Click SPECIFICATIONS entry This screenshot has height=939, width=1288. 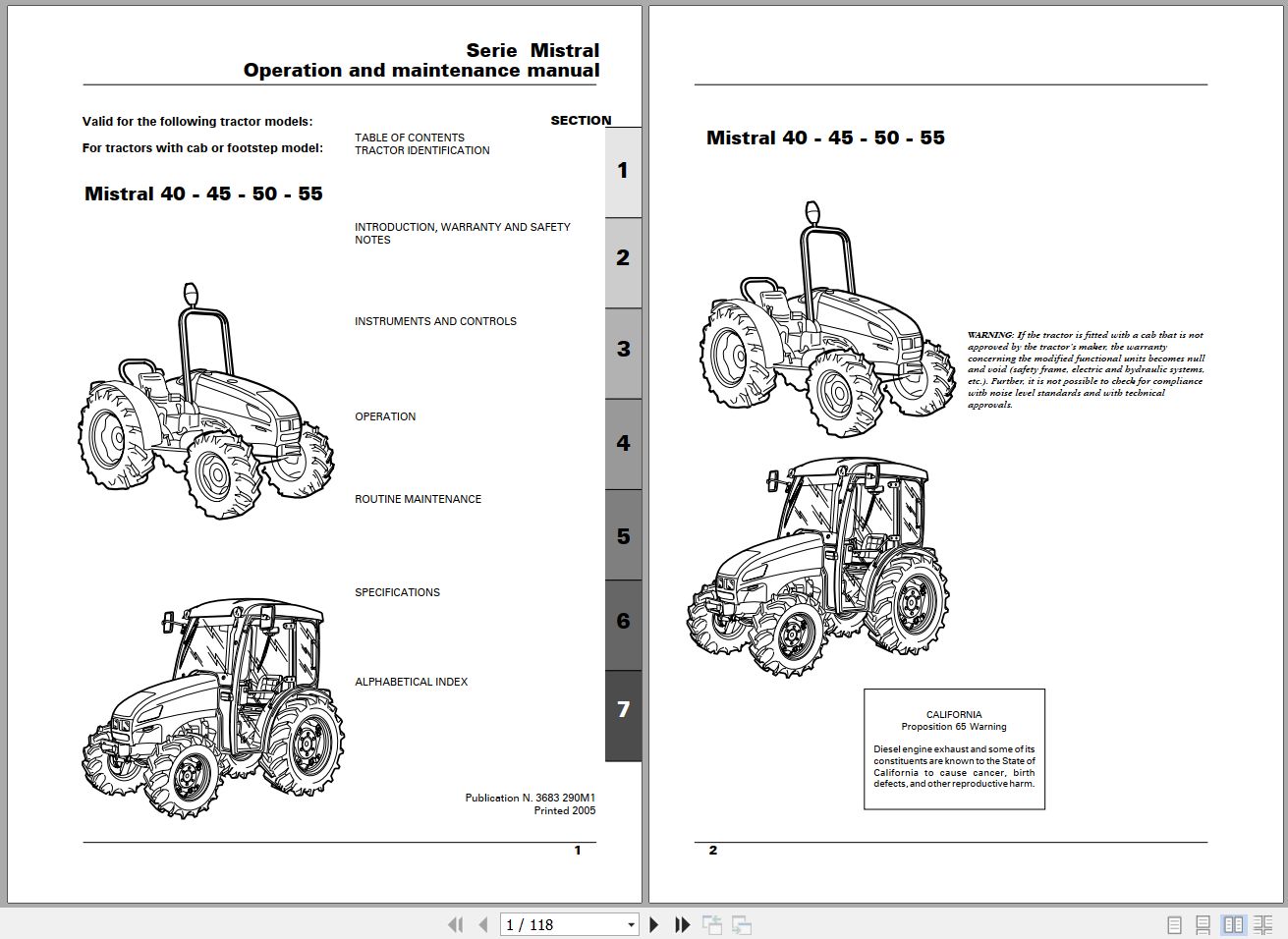tap(397, 592)
